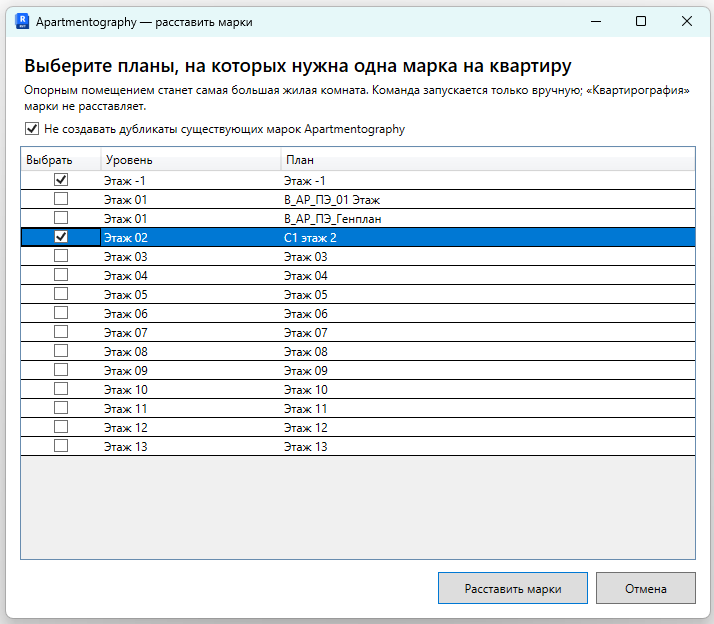Enable the checkbox in row Этаж 06
This screenshot has height=624, width=714.
(x=61, y=313)
